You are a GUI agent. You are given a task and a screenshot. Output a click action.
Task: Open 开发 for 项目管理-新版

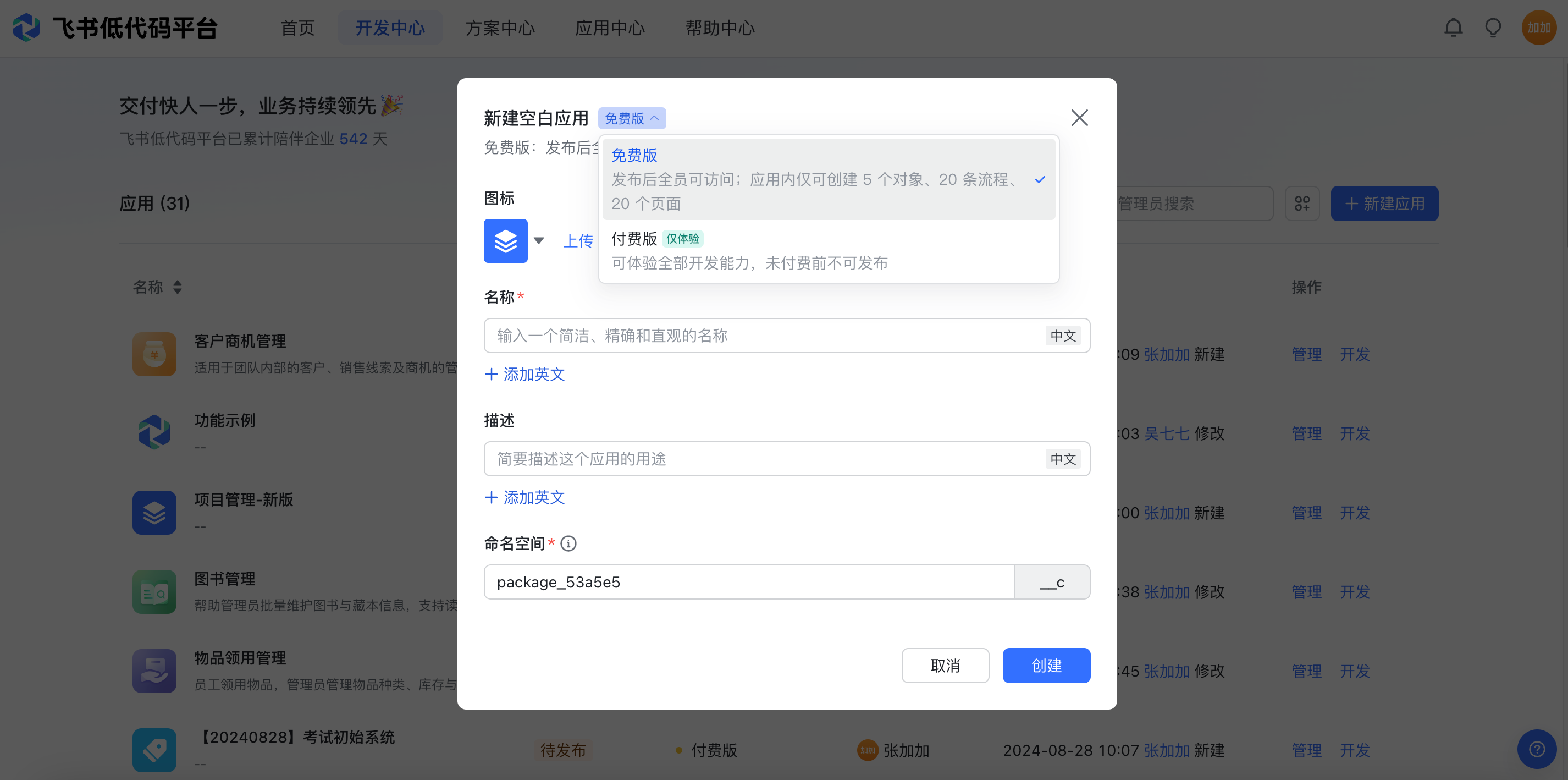[1354, 513]
